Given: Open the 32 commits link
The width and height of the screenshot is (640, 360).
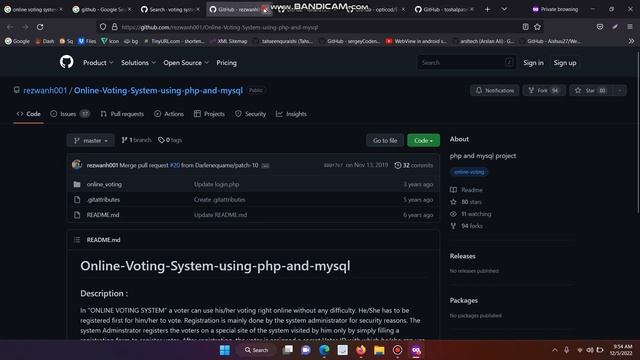Looking at the screenshot, I should 413,165.
